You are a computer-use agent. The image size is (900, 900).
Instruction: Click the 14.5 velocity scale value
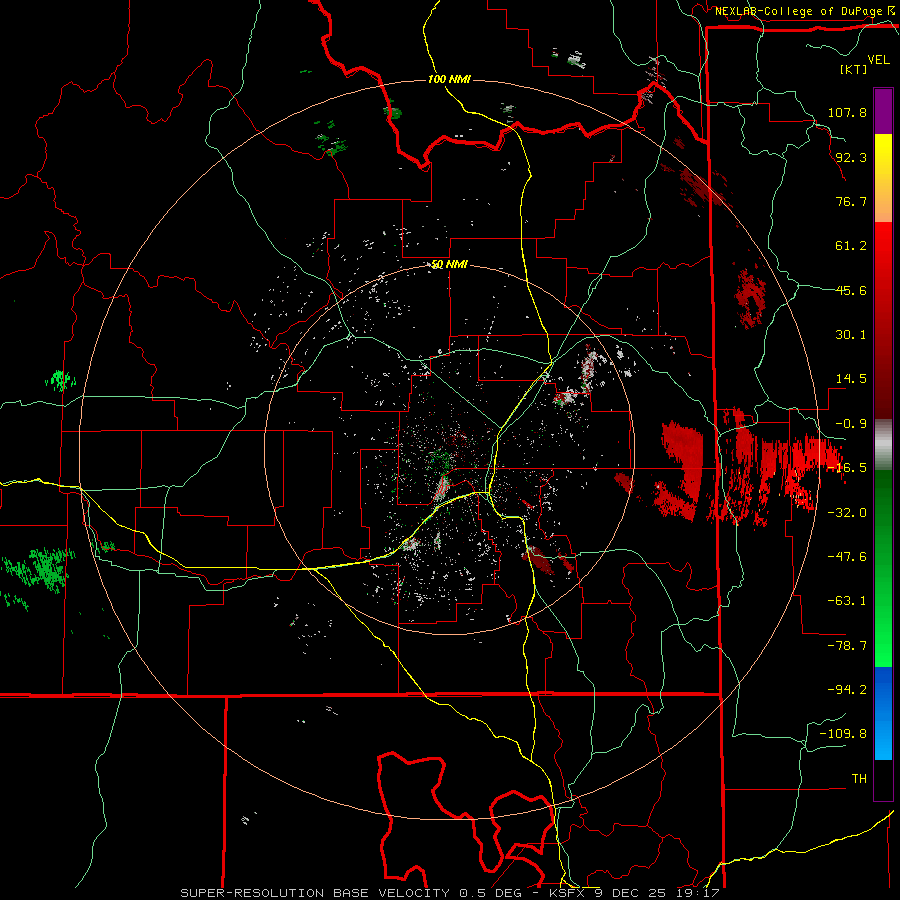[x=851, y=379]
